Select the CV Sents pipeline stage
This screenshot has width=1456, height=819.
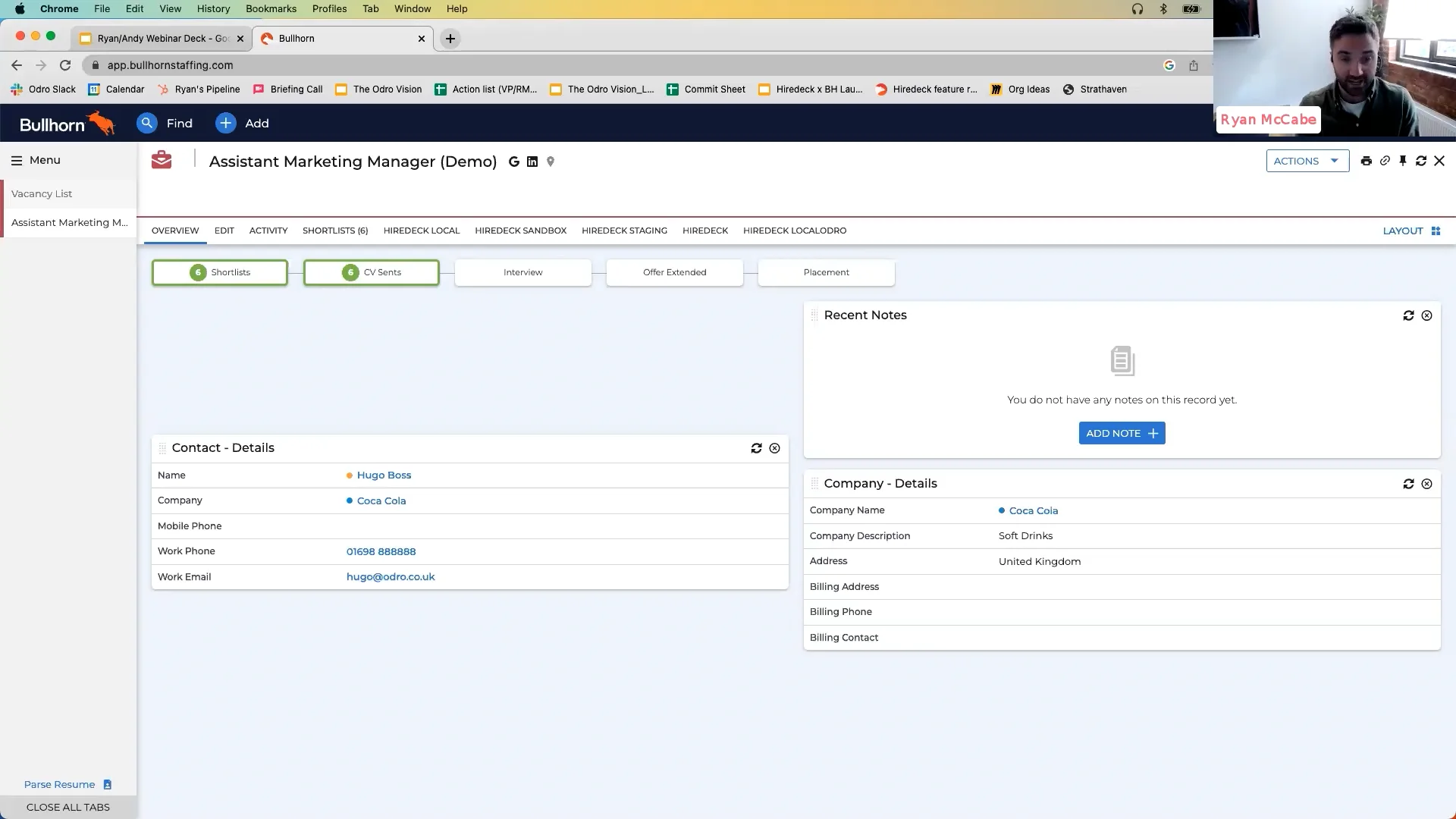click(371, 272)
